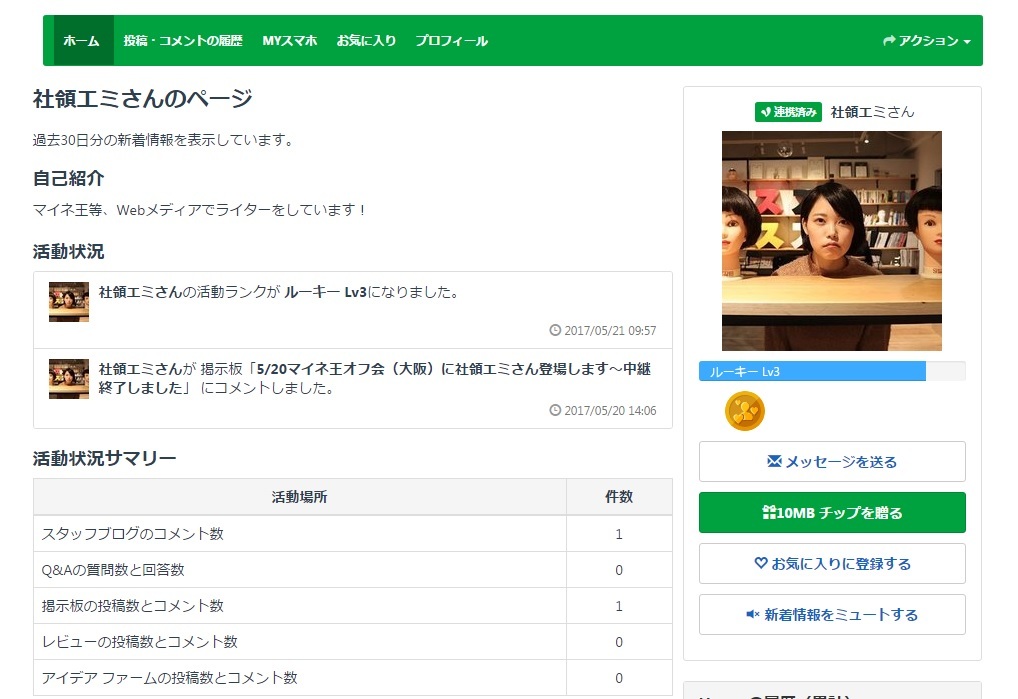Add user with お気に入りに登録する button
Image resolution: width=1018 pixels, height=699 pixels.
coord(831,564)
